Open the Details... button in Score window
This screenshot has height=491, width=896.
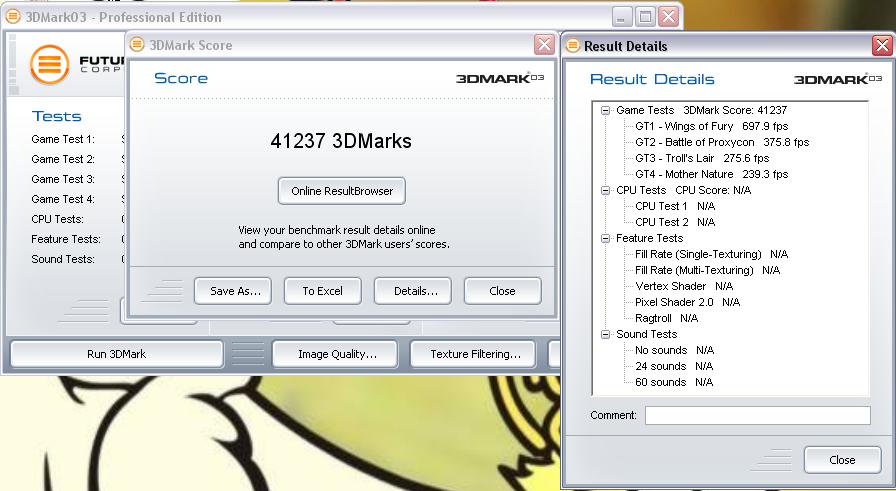coord(413,291)
